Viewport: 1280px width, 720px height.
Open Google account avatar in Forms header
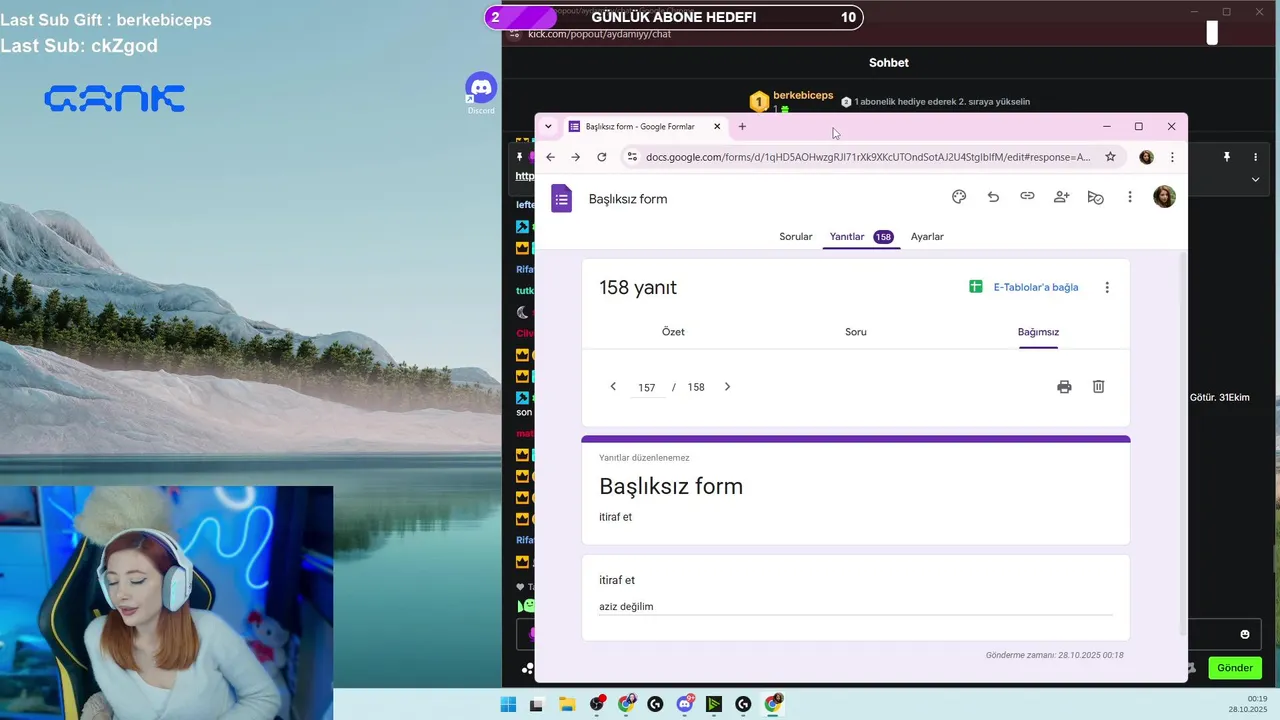point(1164,197)
